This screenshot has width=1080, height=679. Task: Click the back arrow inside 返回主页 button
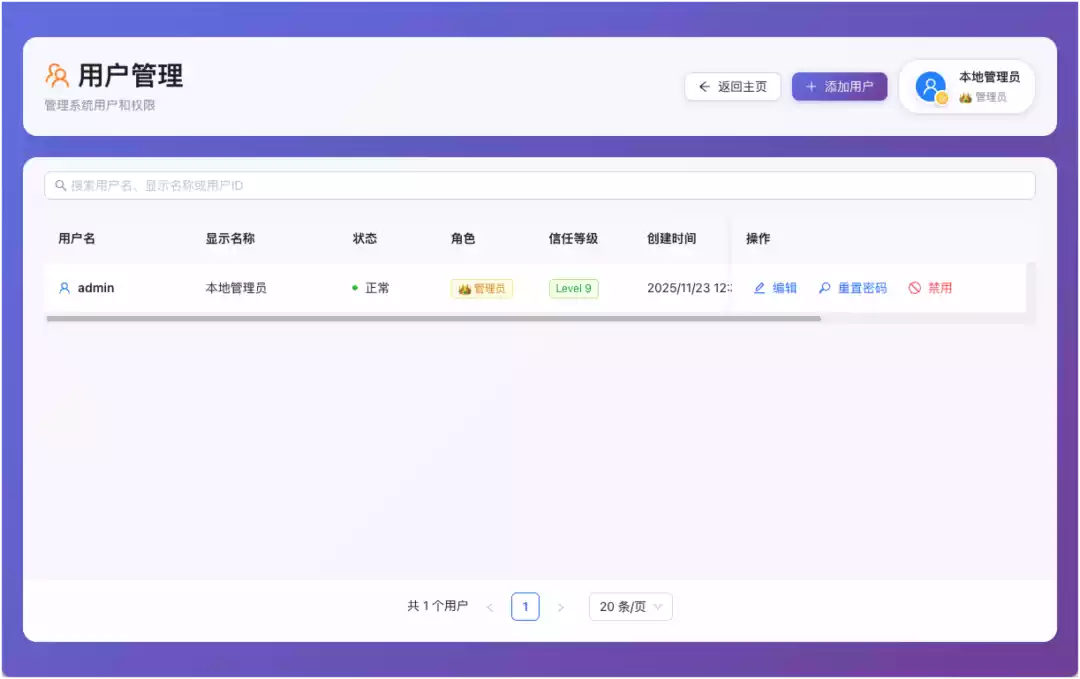702,87
